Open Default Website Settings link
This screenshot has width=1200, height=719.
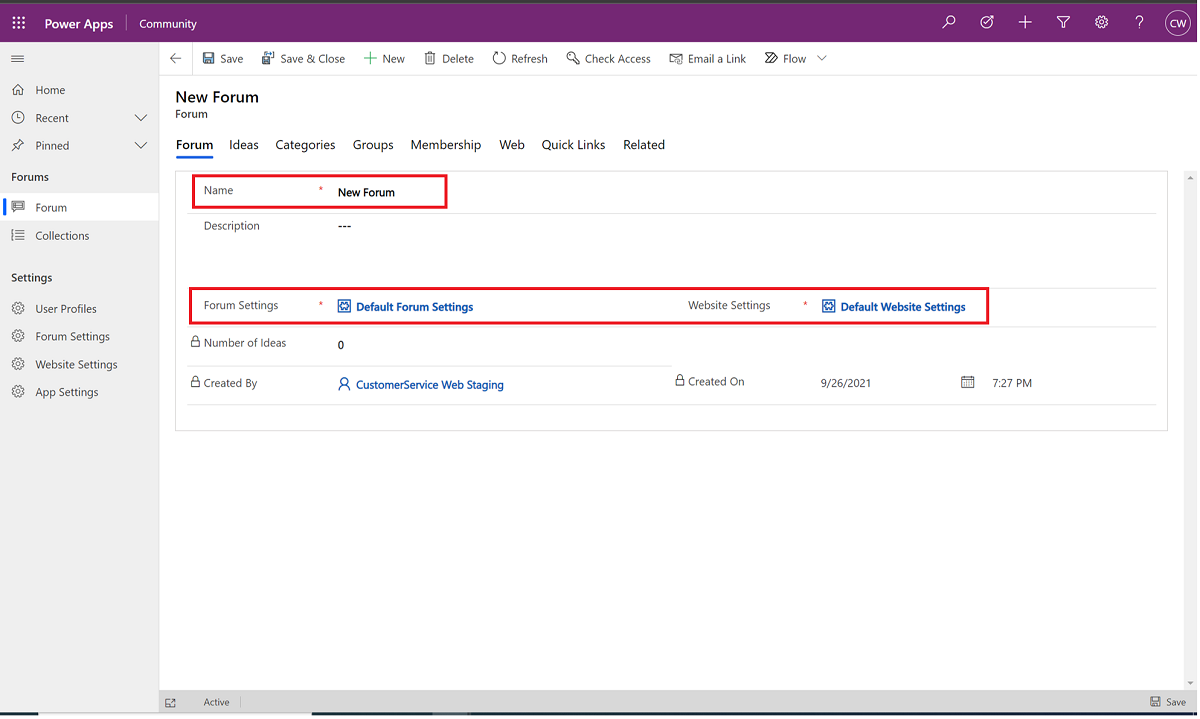coord(903,307)
